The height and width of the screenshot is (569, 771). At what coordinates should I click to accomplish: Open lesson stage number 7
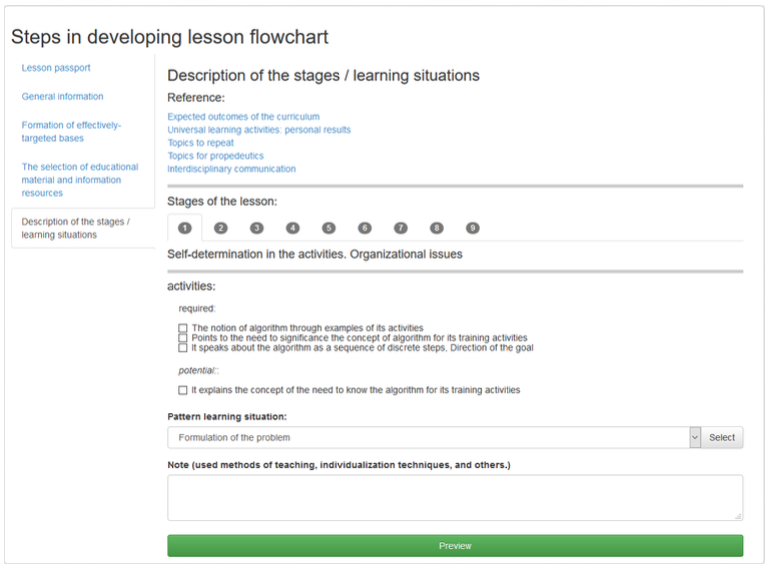401,228
